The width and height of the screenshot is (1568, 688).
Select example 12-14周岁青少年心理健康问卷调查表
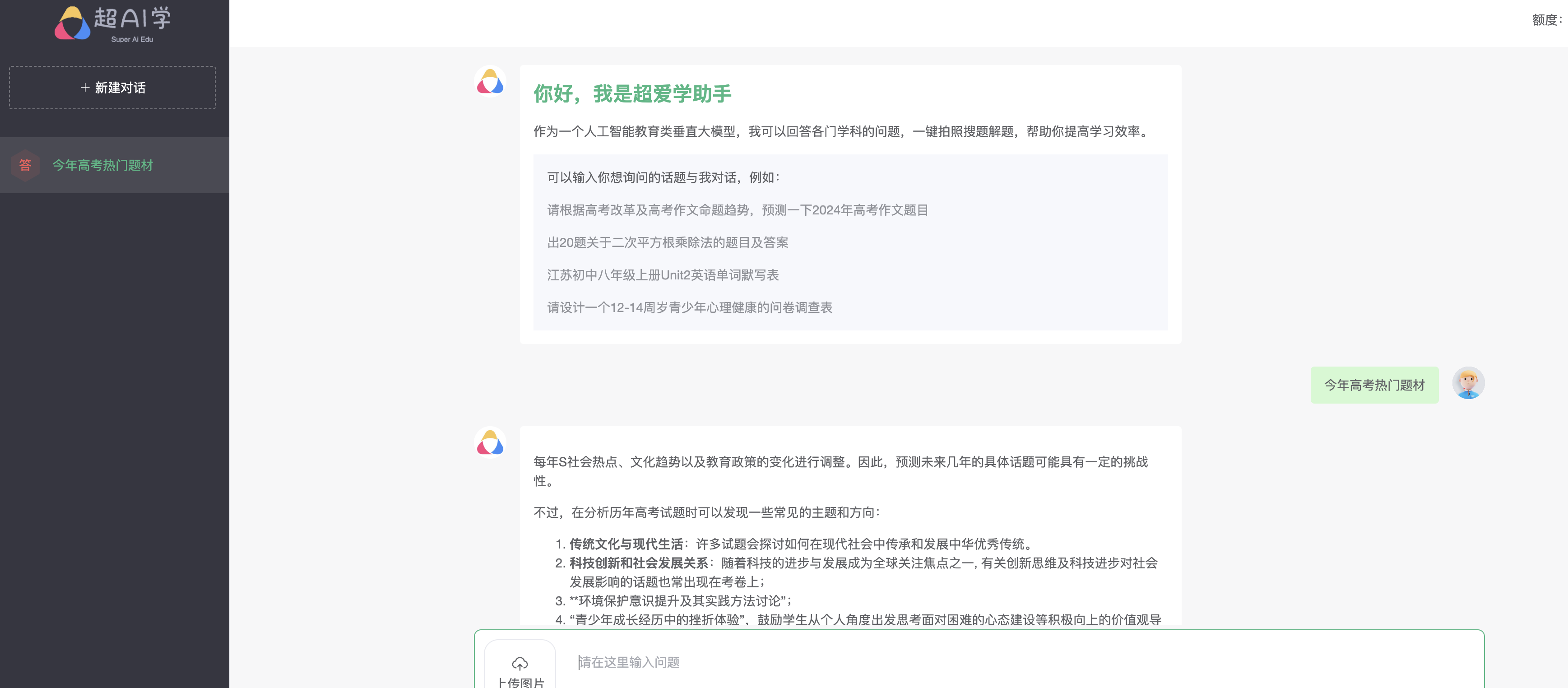click(689, 307)
